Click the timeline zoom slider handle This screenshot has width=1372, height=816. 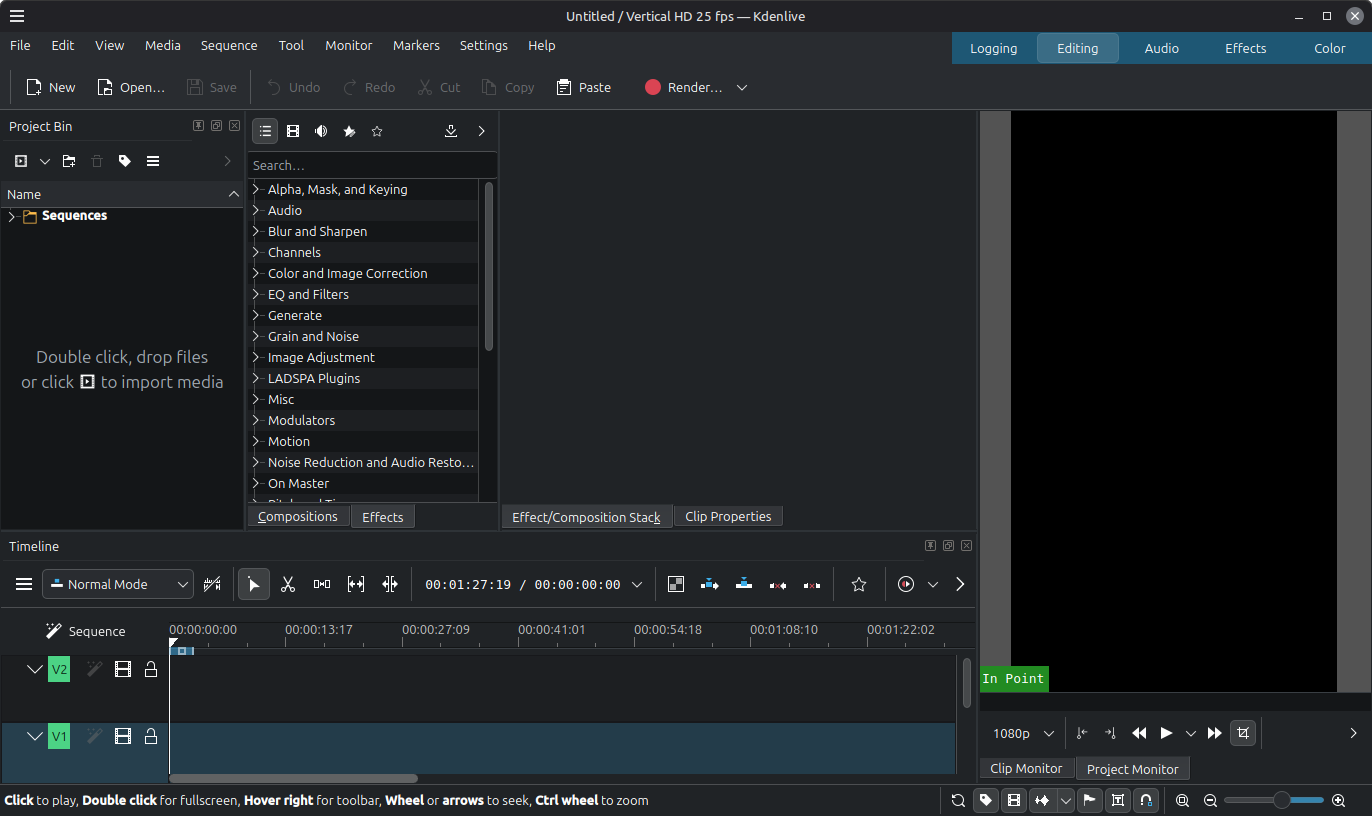[x=1281, y=800]
